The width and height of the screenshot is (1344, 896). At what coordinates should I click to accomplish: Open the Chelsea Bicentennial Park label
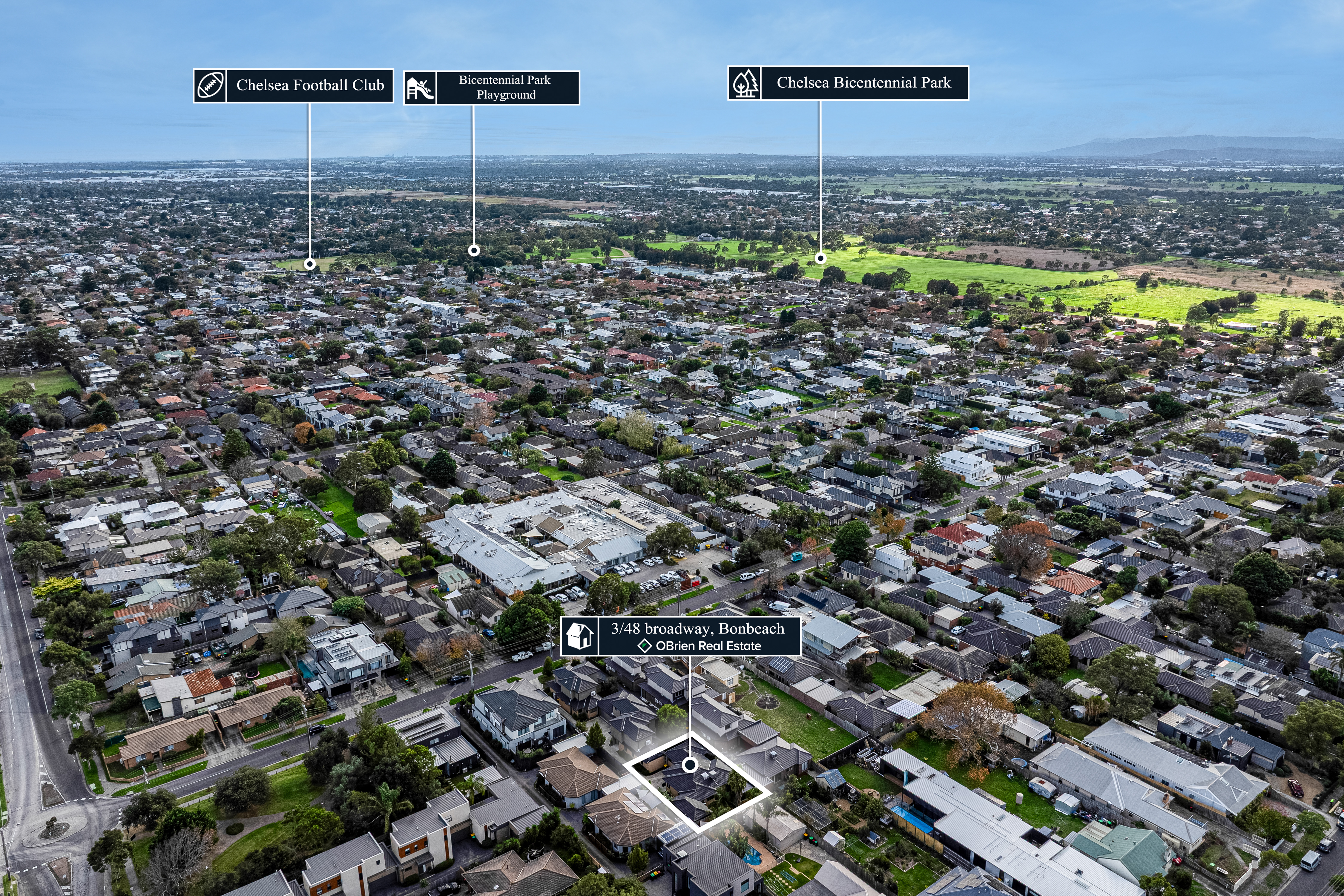[x=864, y=83]
